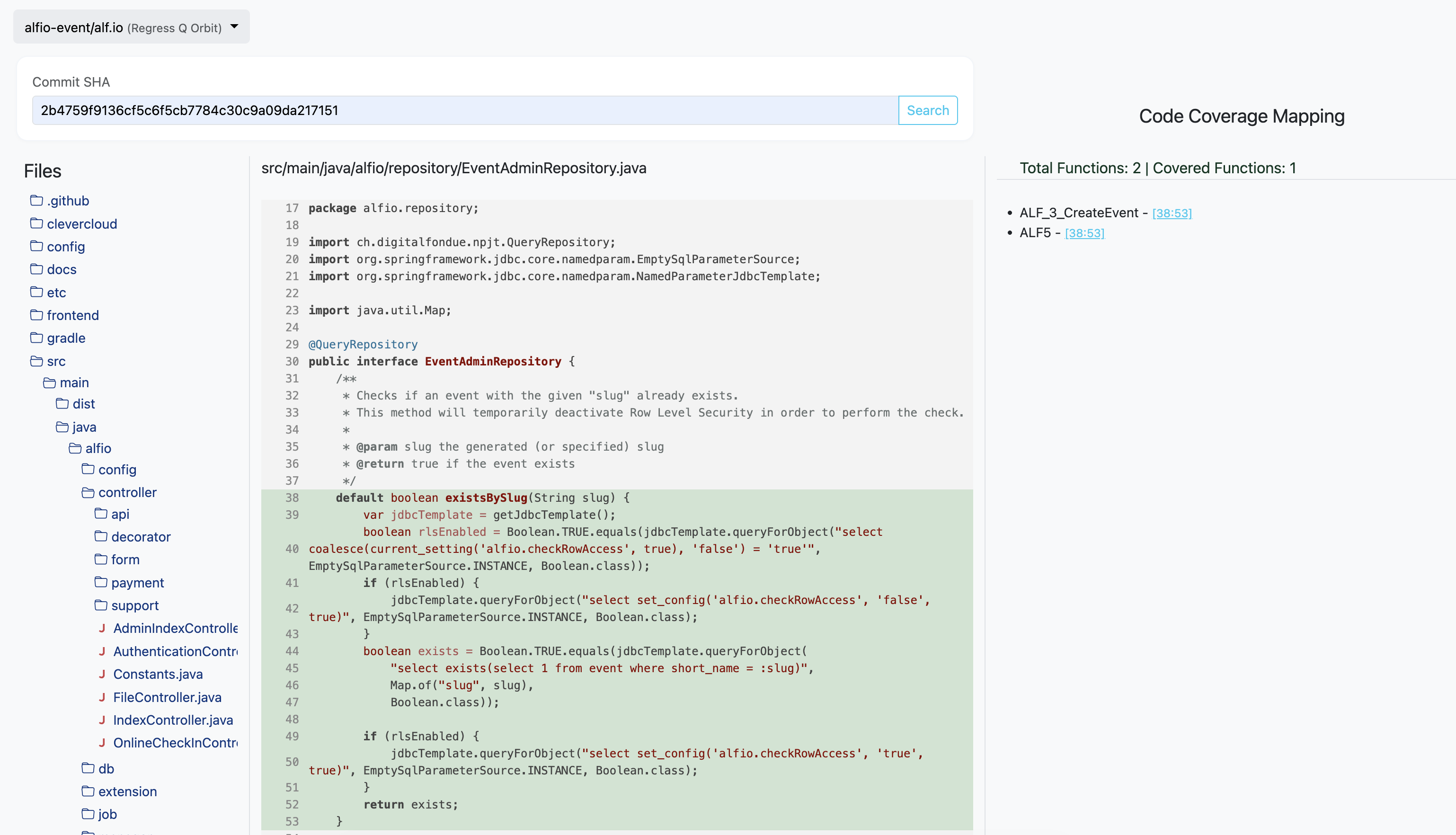Expand the job folder
Image resolution: width=1456 pixels, height=835 pixels.
point(107,814)
